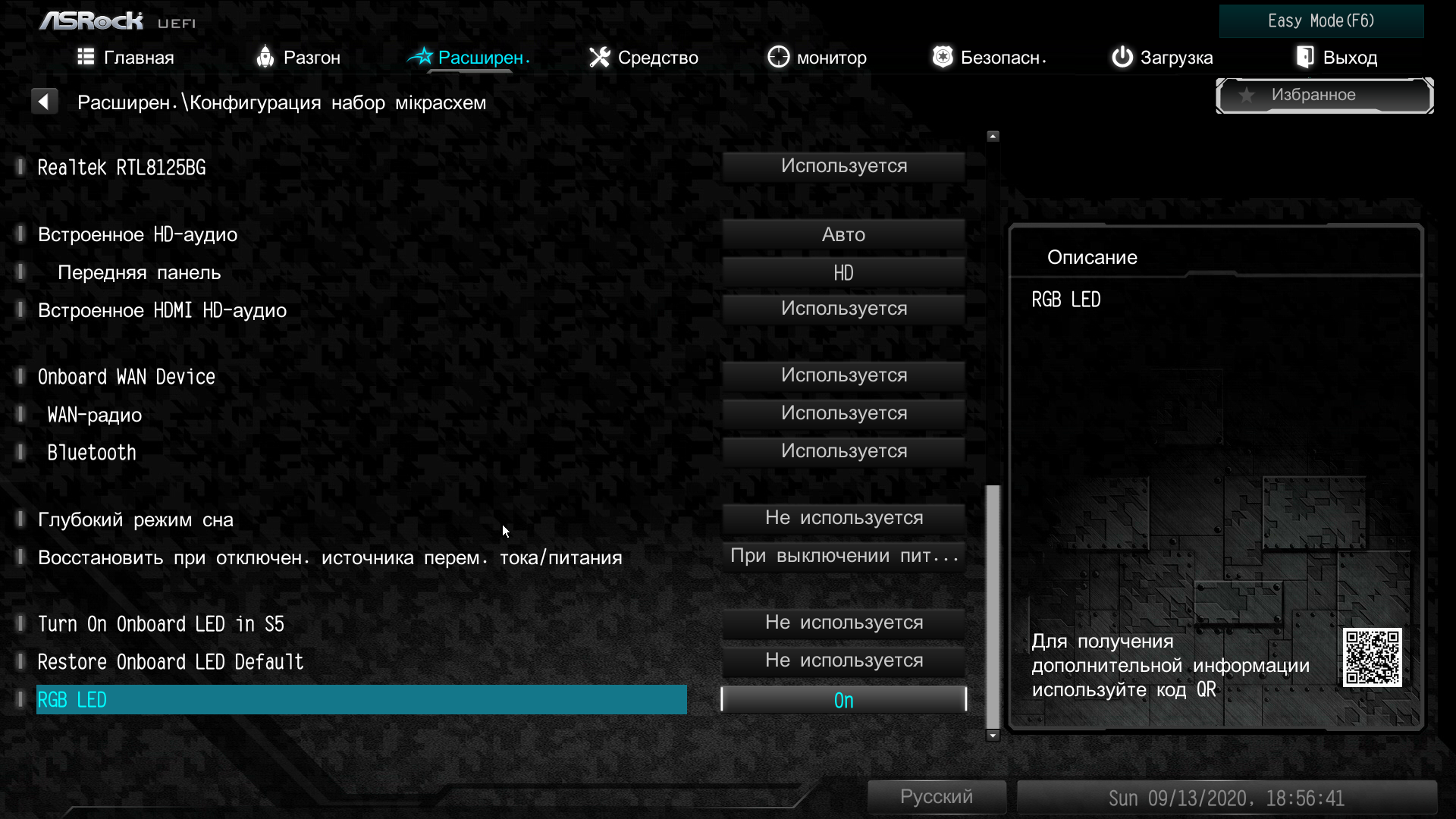Image resolution: width=1456 pixels, height=819 pixels.
Task: Click the Русский language selector
Action: 936,797
